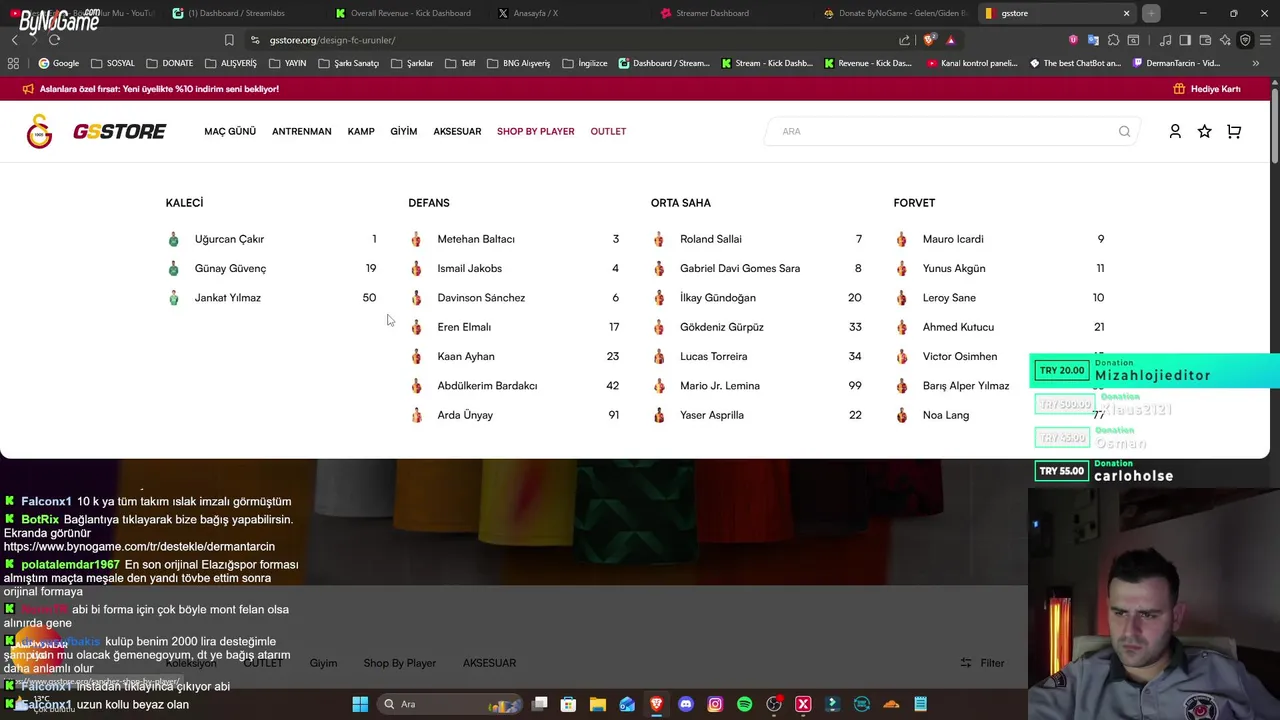Screen dimensions: 1280x720
Task: Click the share icon in address bar
Action: coord(904,40)
